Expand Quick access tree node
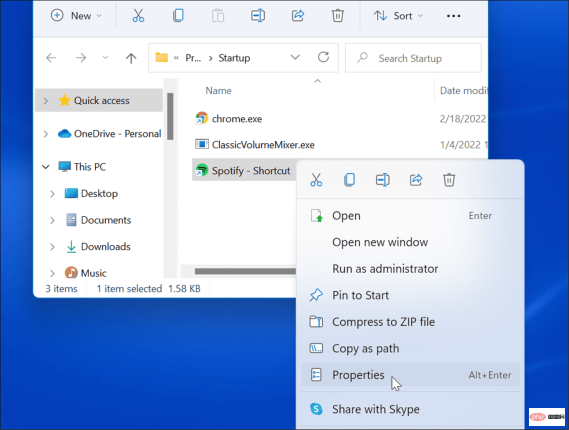Viewport: 569px width, 430px height. (x=46, y=101)
